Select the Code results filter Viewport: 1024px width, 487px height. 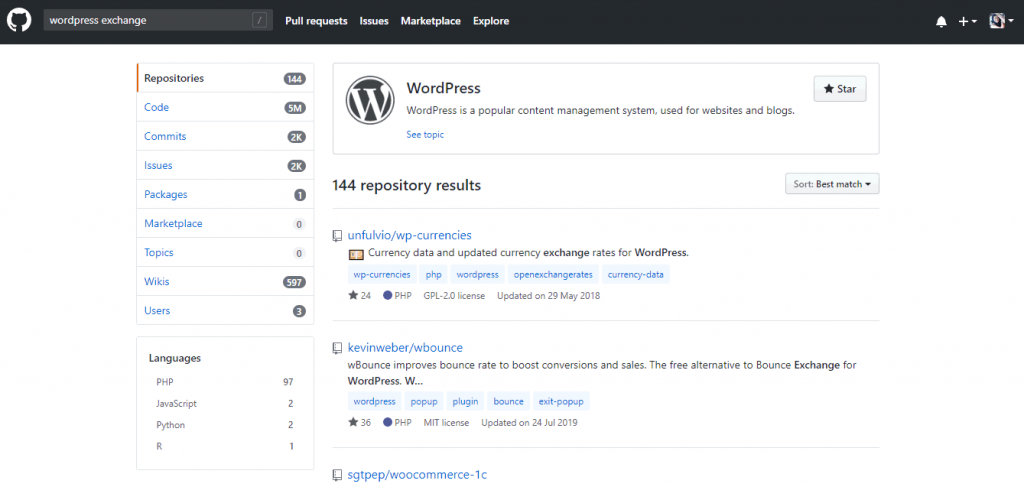tap(225, 108)
